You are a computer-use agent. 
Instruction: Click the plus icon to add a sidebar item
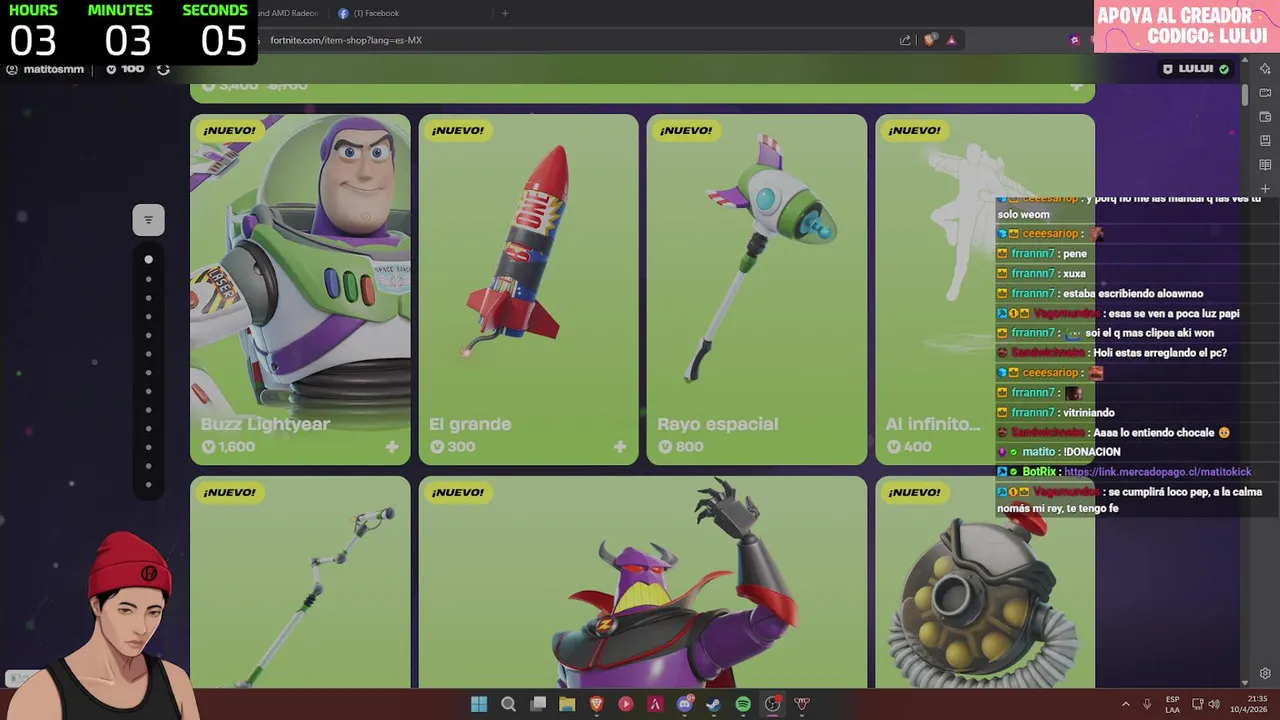pyautogui.click(x=1265, y=188)
